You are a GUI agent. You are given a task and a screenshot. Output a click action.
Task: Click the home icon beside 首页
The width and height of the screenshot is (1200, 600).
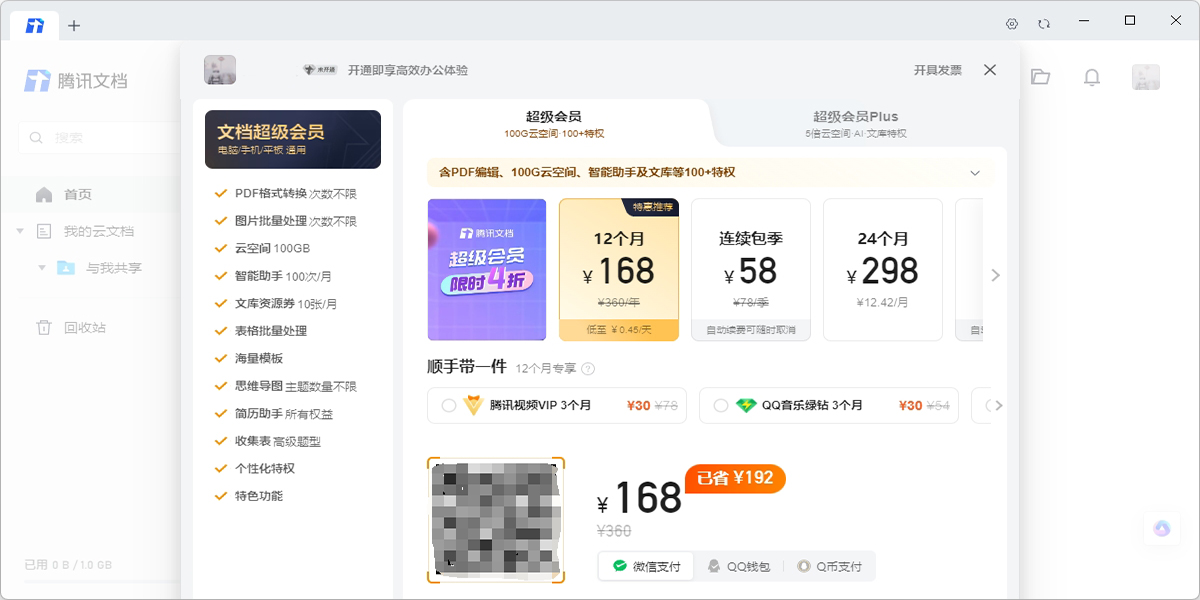tap(44, 195)
